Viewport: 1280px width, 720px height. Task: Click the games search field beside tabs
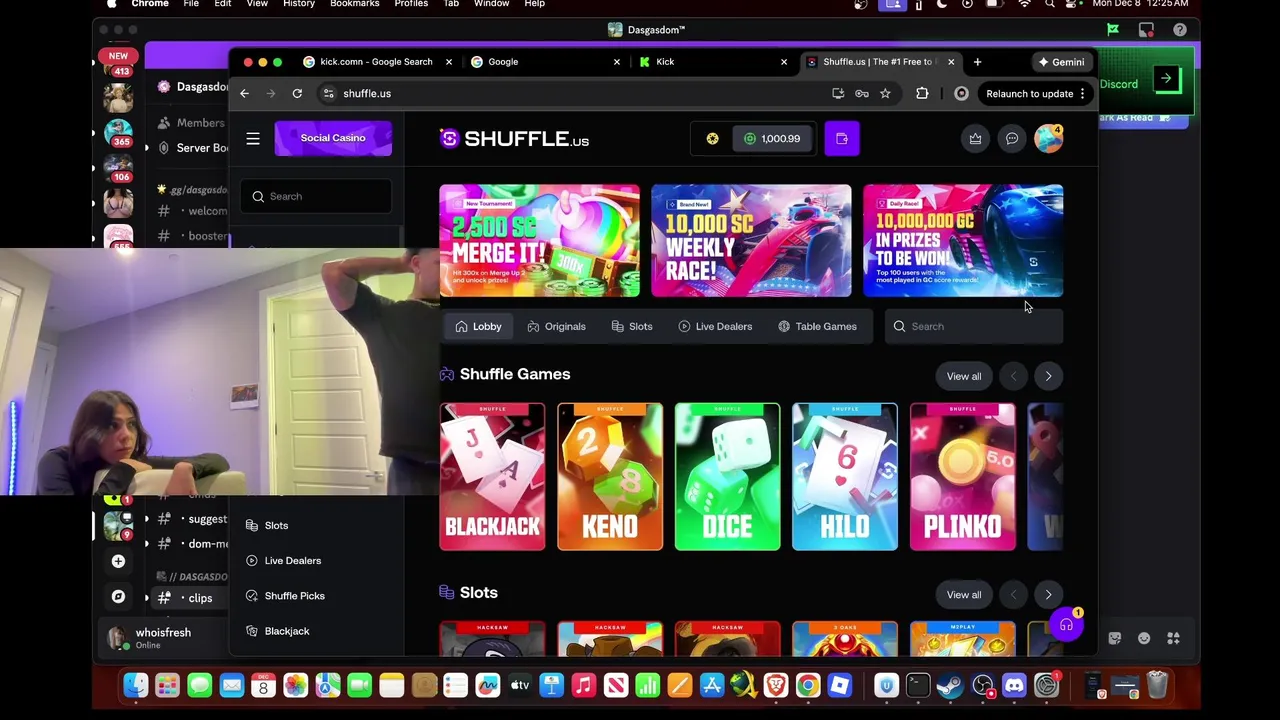(974, 326)
